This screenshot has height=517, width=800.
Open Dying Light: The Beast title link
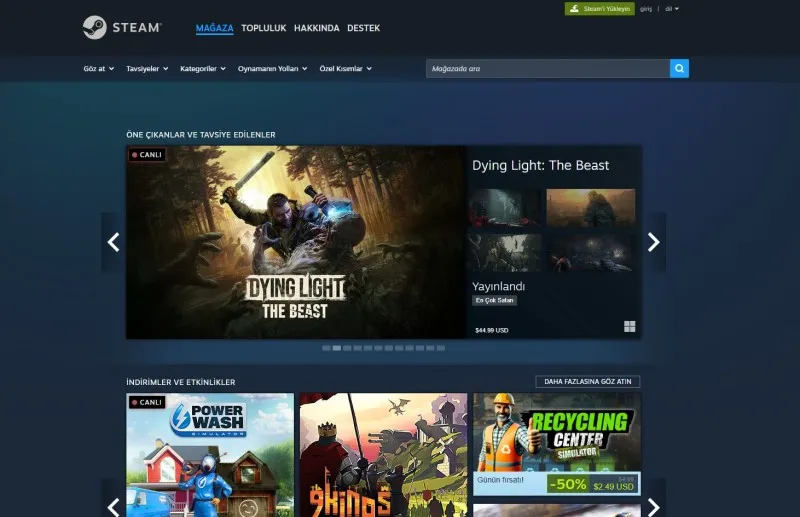(x=540, y=165)
